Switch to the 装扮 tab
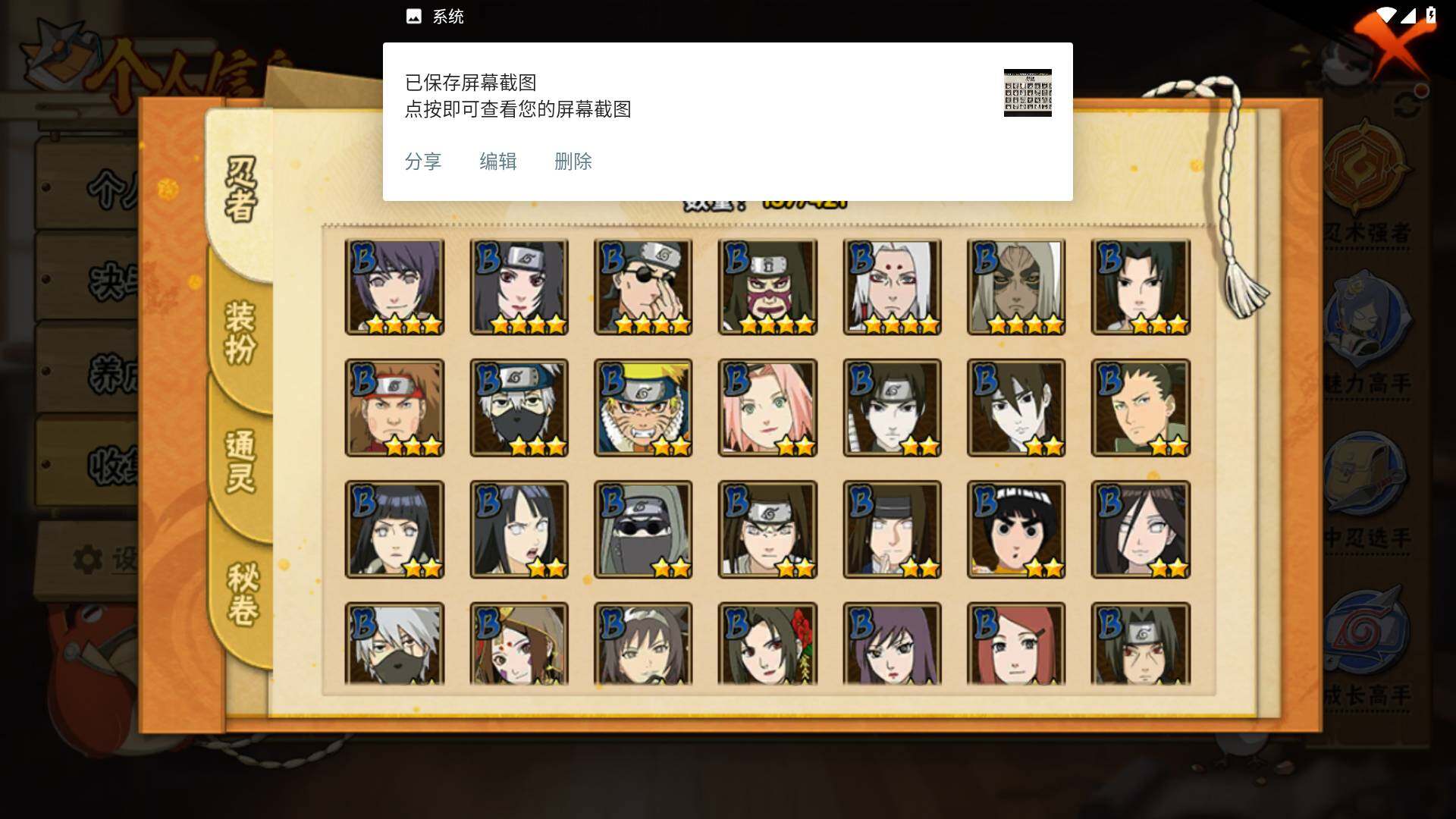1456x819 pixels. (241, 334)
